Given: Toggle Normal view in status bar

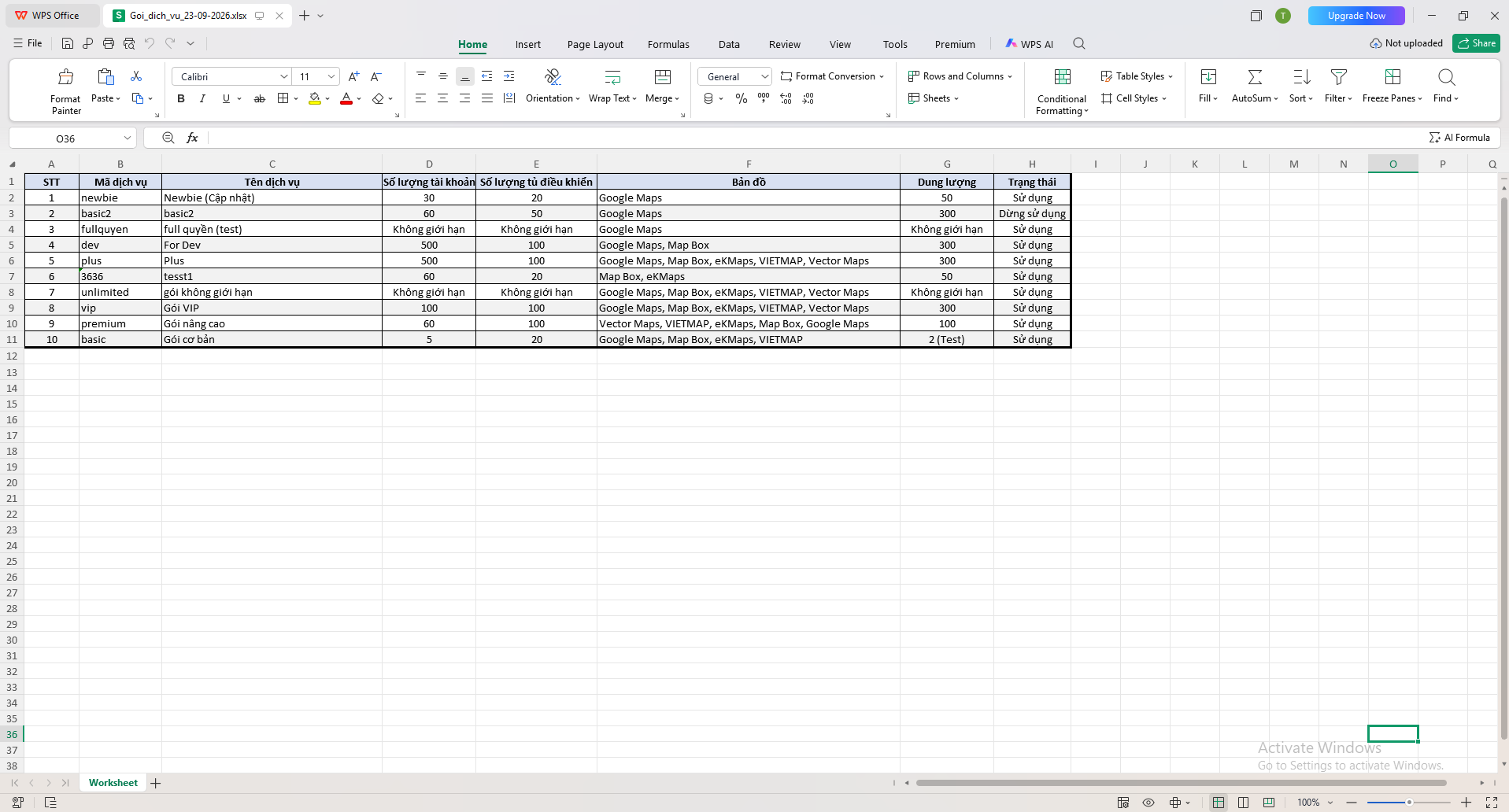Looking at the screenshot, I should tap(1219, 803).
